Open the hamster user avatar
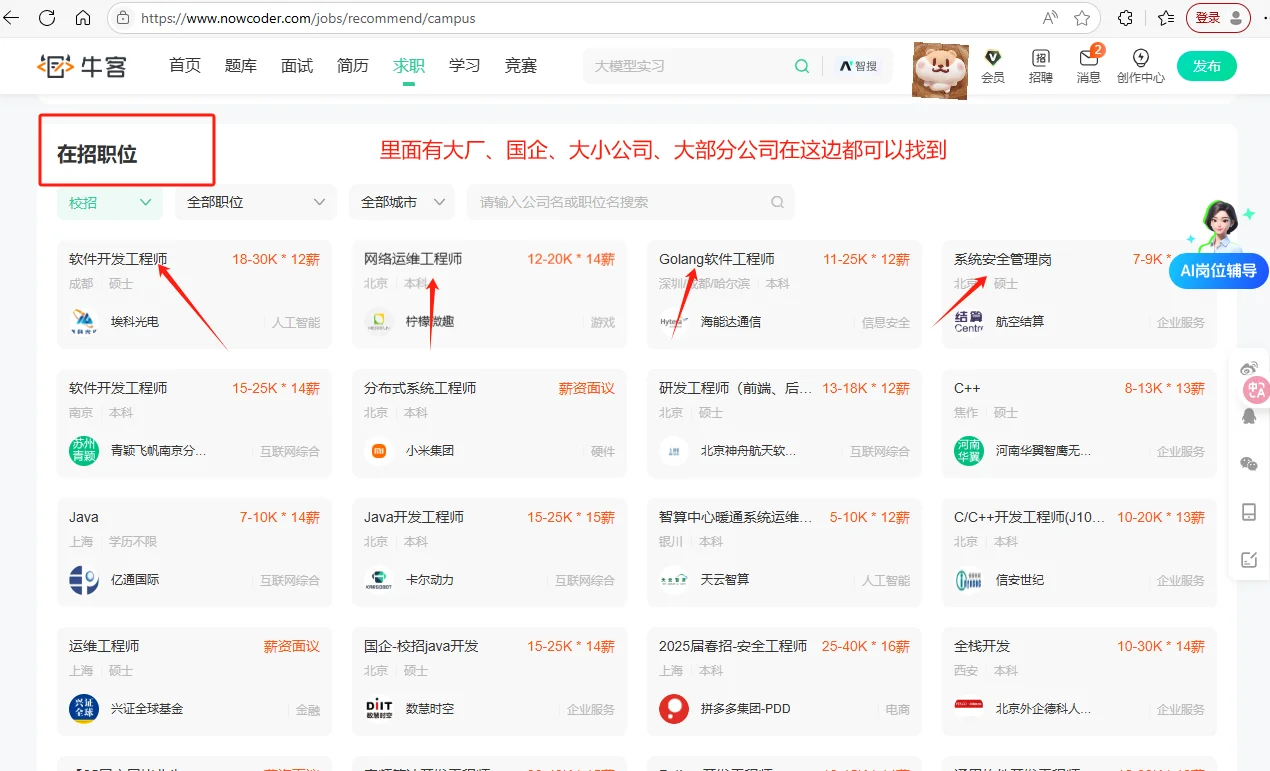1270x771 pixels. tap(941, 71)
